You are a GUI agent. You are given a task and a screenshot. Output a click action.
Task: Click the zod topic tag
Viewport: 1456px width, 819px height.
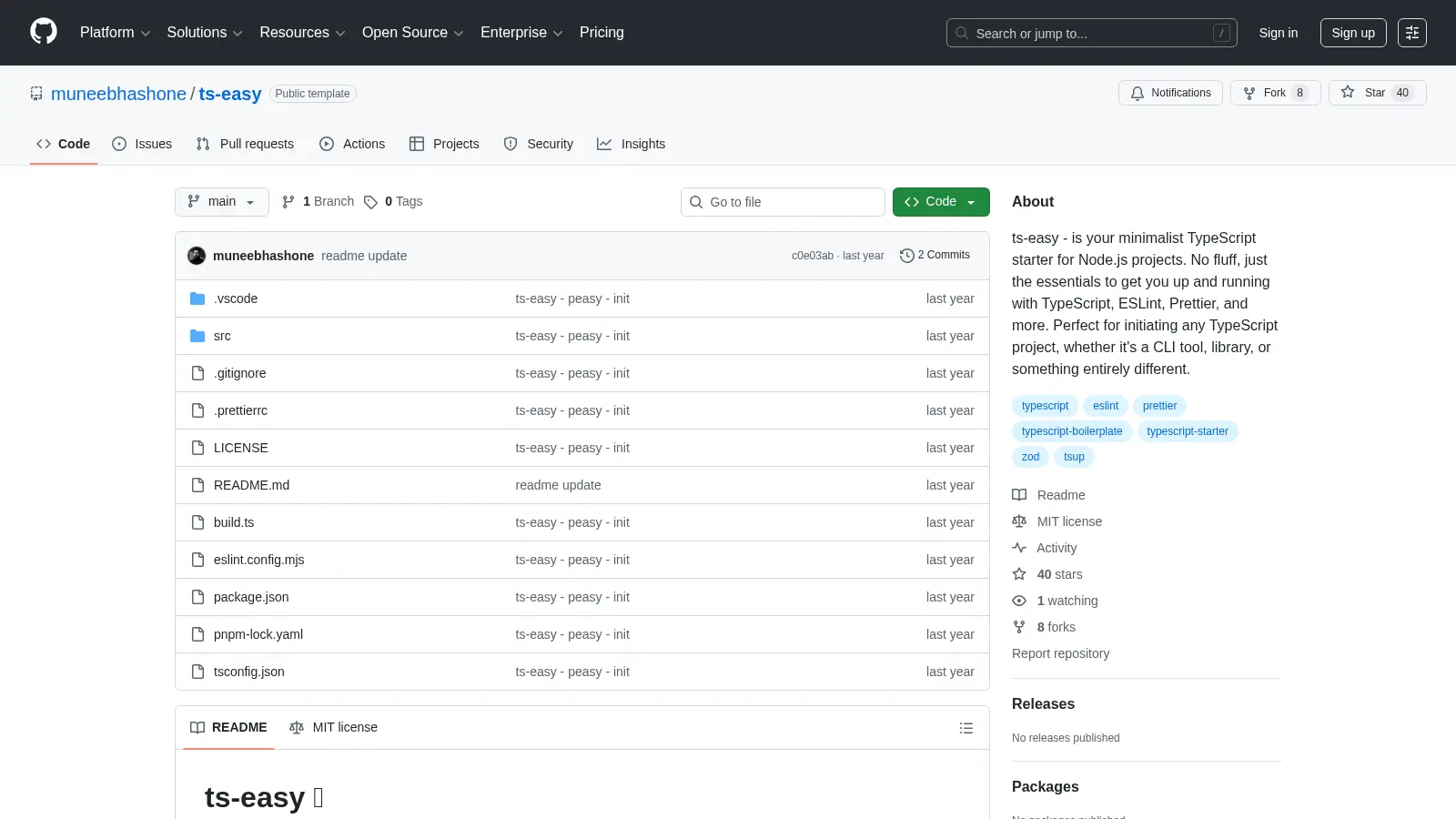click(x=1030, y=457)
